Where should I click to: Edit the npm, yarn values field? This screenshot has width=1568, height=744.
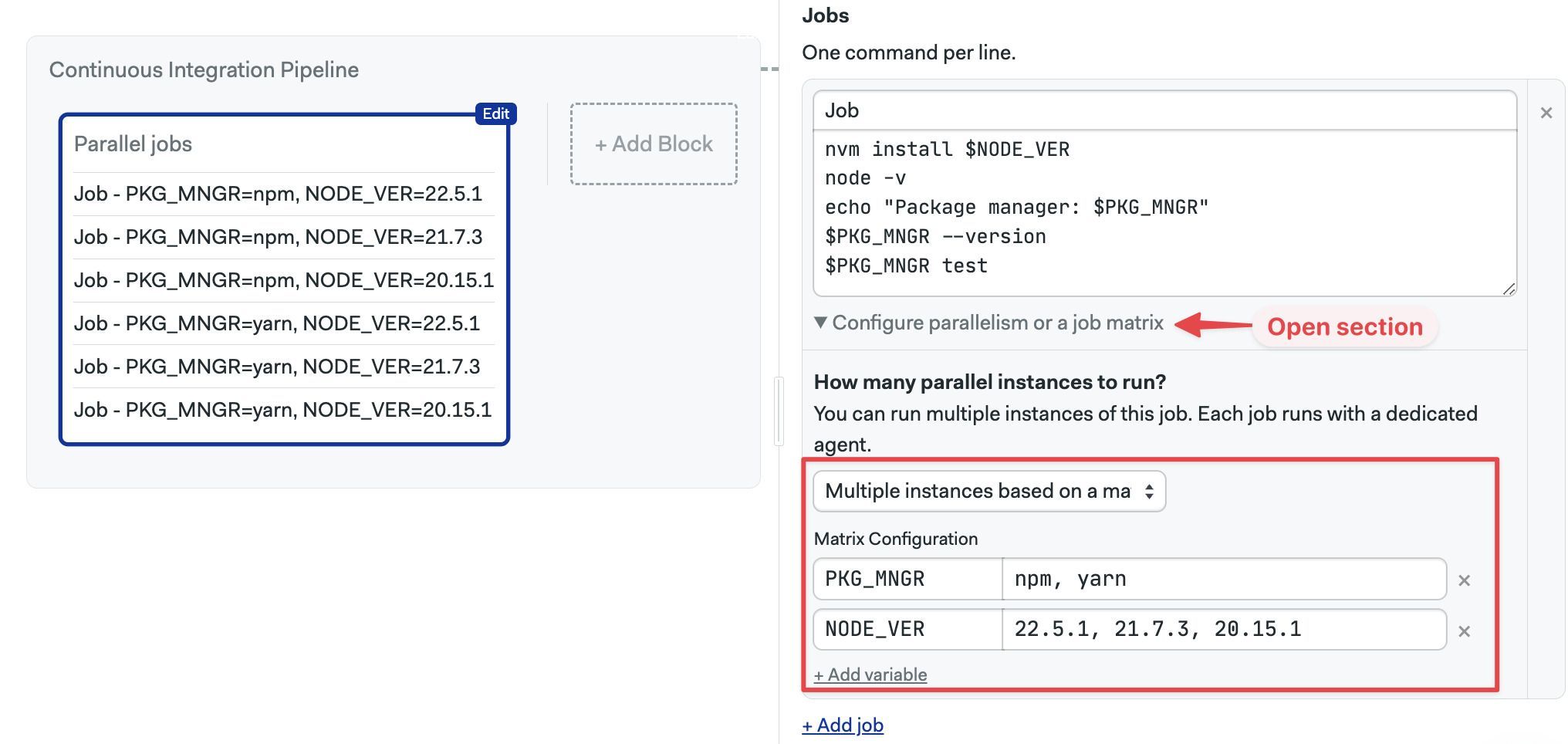1223,579
